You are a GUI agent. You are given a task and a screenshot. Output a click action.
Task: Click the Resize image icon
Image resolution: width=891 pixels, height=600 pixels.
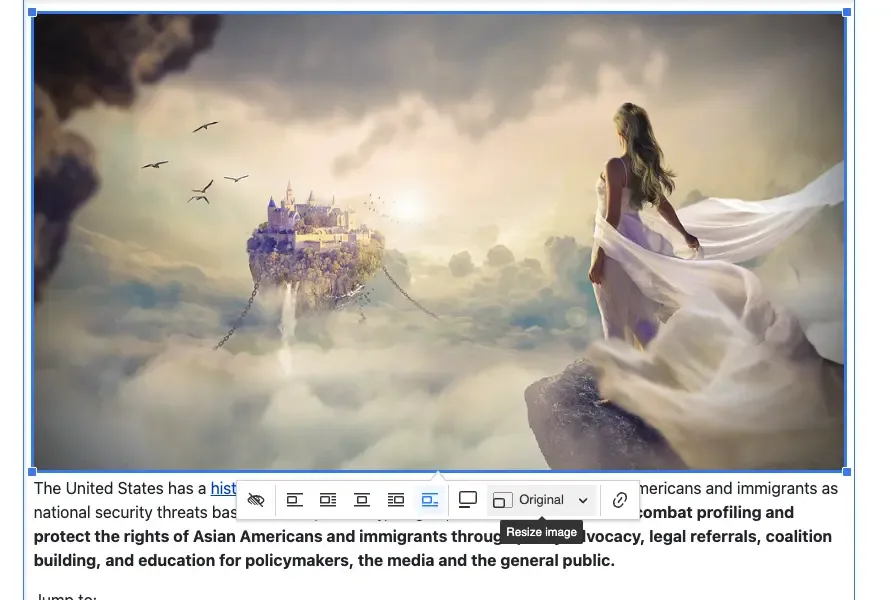coord(501,500)
